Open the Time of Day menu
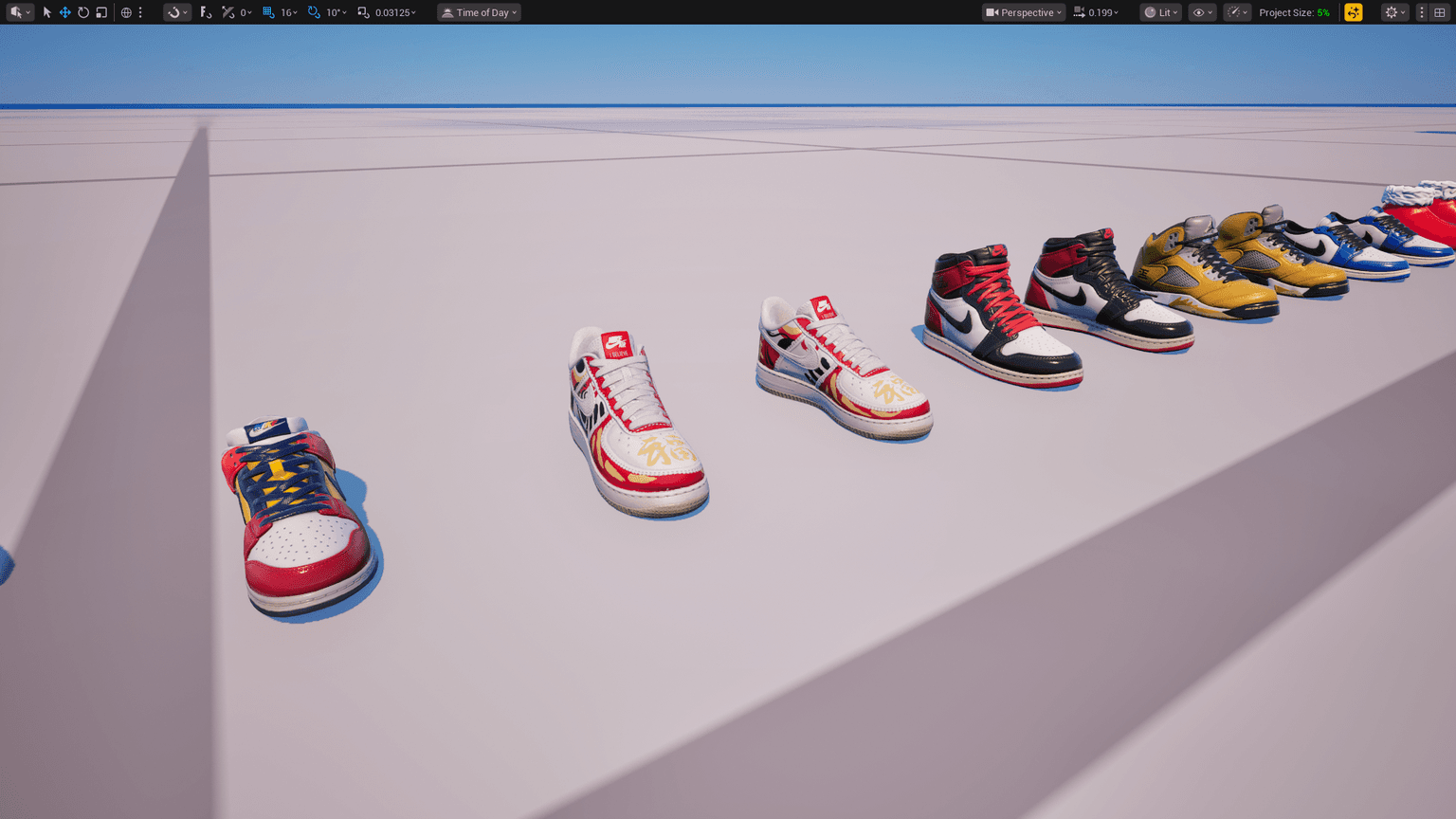 click(x=479, y=12)
